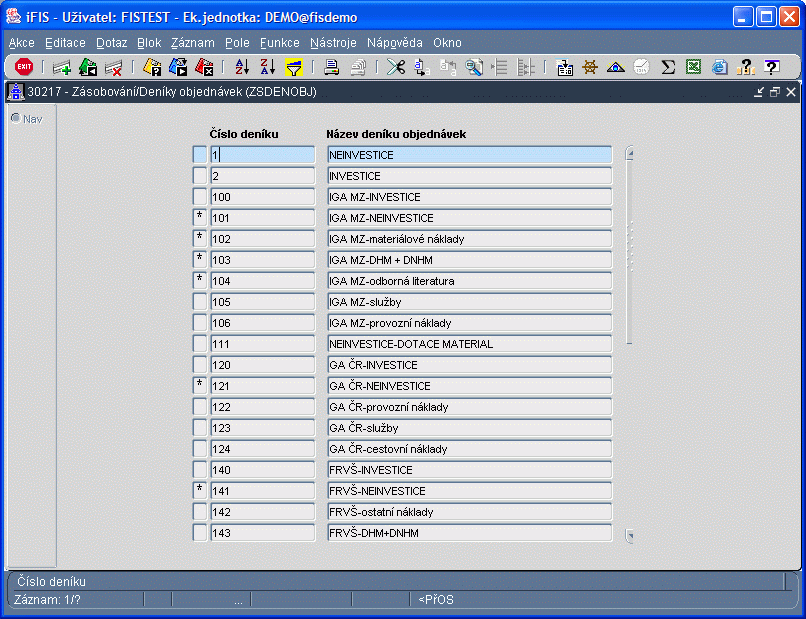This screenshot has height=619, width=806.
Task: Click number field containing 1
Action: tap(263, 155)
